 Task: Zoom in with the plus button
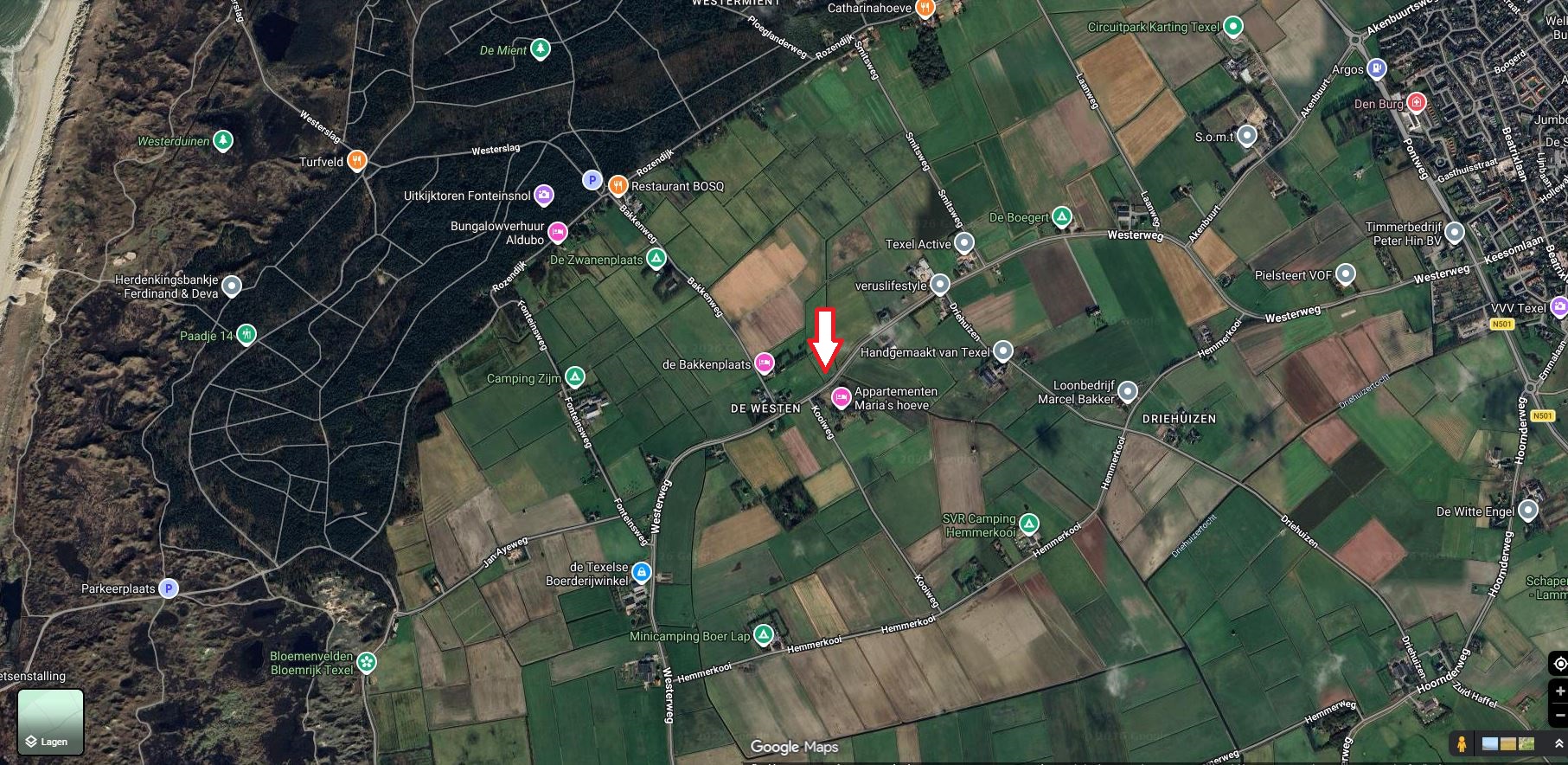pos(1559,691)
